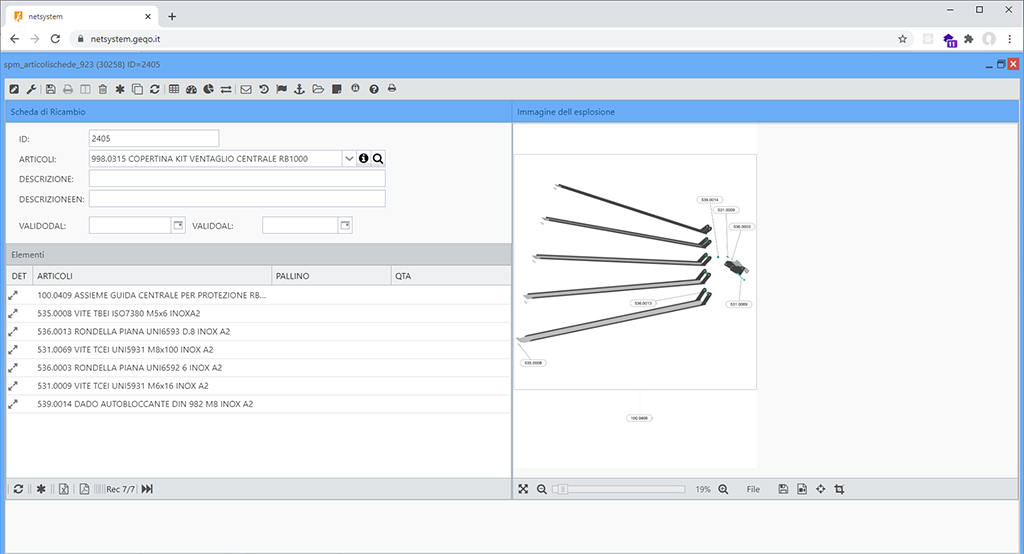1024x554 pixels.
Task: Open the File menu under image
Action: (x=753, y=489)
